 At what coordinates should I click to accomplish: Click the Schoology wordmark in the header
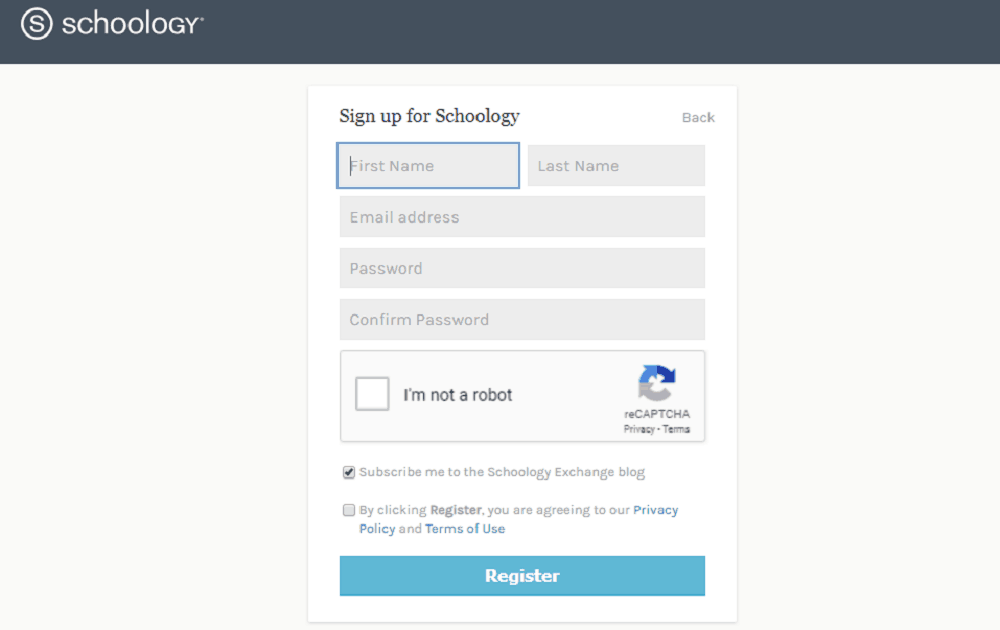[x=132, y=24]
